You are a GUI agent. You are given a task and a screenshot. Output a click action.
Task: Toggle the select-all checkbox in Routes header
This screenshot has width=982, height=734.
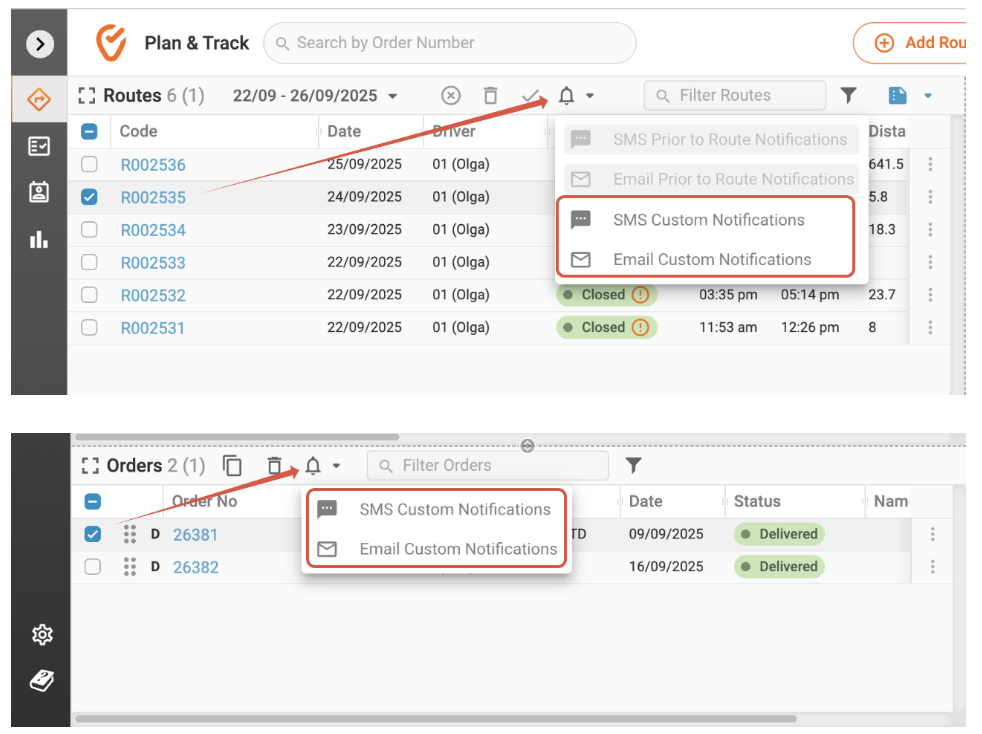(90, 132)
